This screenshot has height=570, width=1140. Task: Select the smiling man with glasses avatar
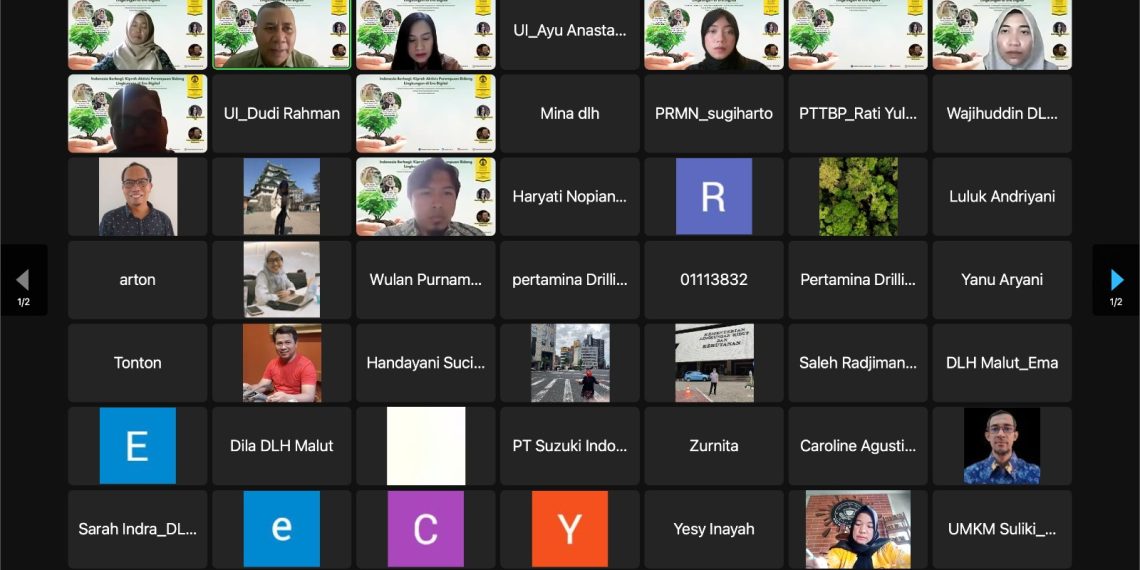(137, 196)
